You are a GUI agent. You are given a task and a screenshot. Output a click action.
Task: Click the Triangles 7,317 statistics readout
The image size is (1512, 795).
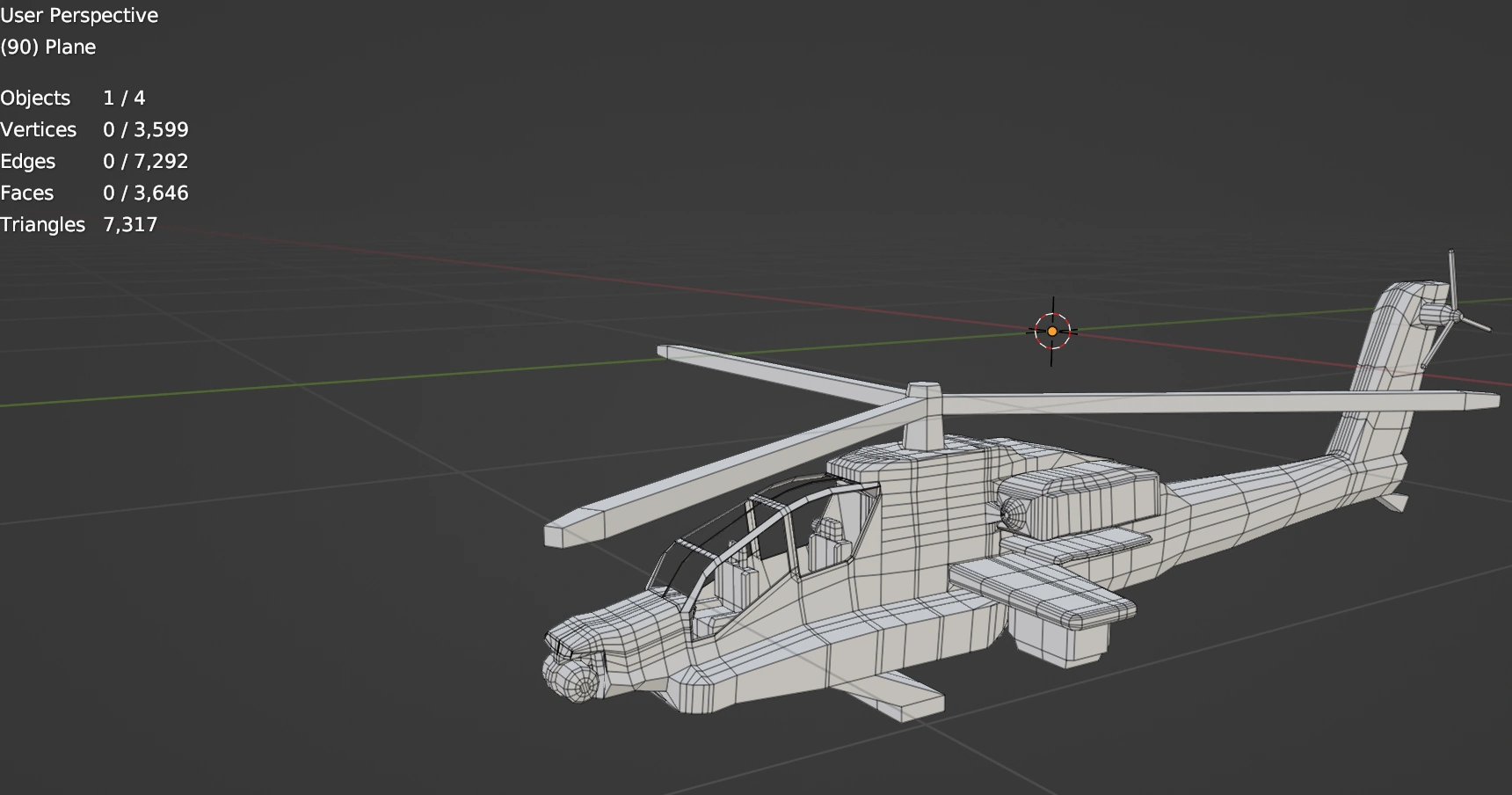pos(79,224)
